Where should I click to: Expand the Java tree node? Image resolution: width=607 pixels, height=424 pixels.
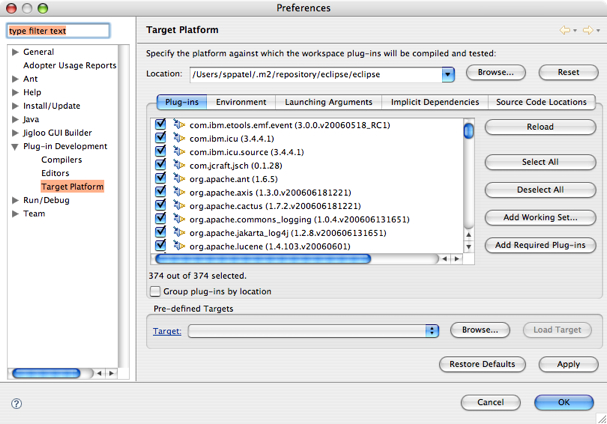[15, 119]
